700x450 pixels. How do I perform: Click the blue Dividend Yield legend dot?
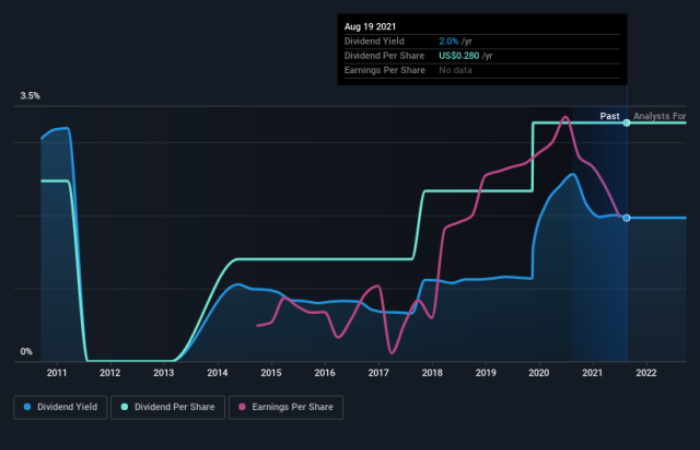[x=27, y=407]
